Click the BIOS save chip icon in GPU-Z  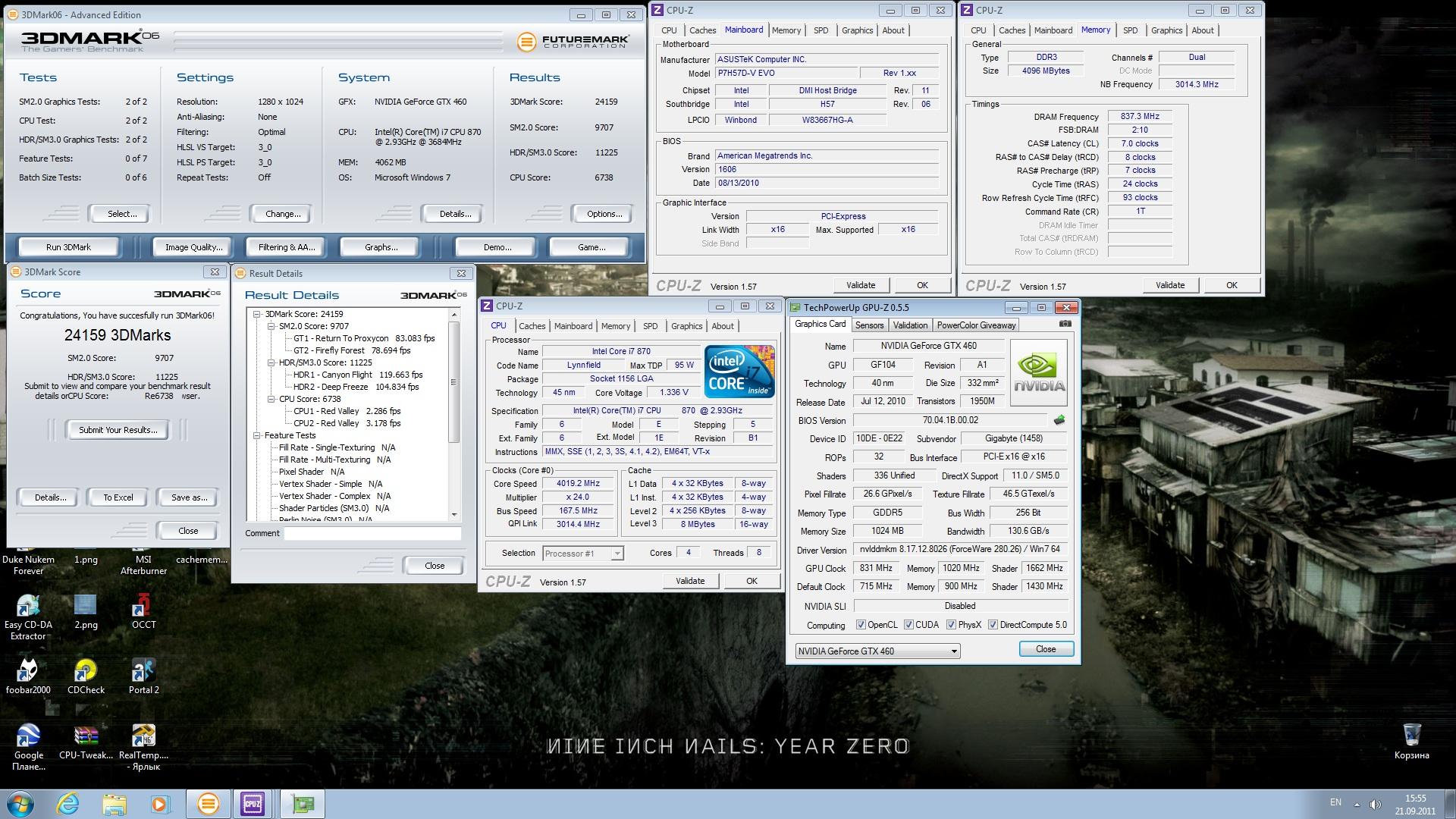point(1059,419)
